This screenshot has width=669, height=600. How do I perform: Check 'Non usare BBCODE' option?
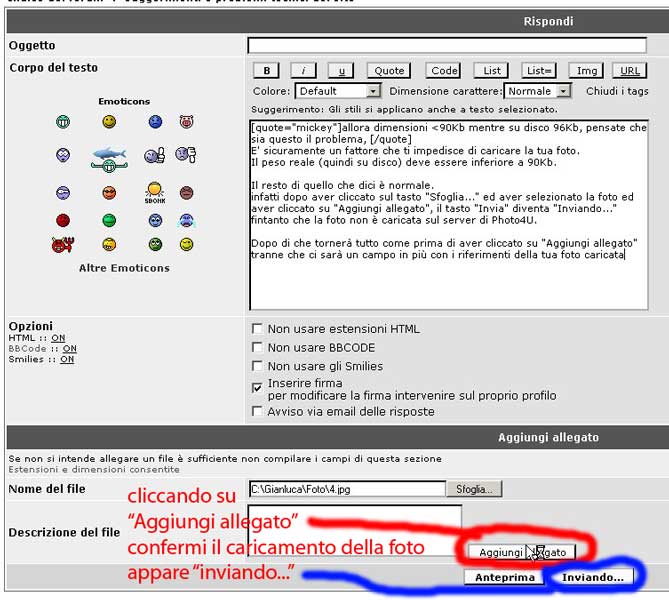[258, 348]
